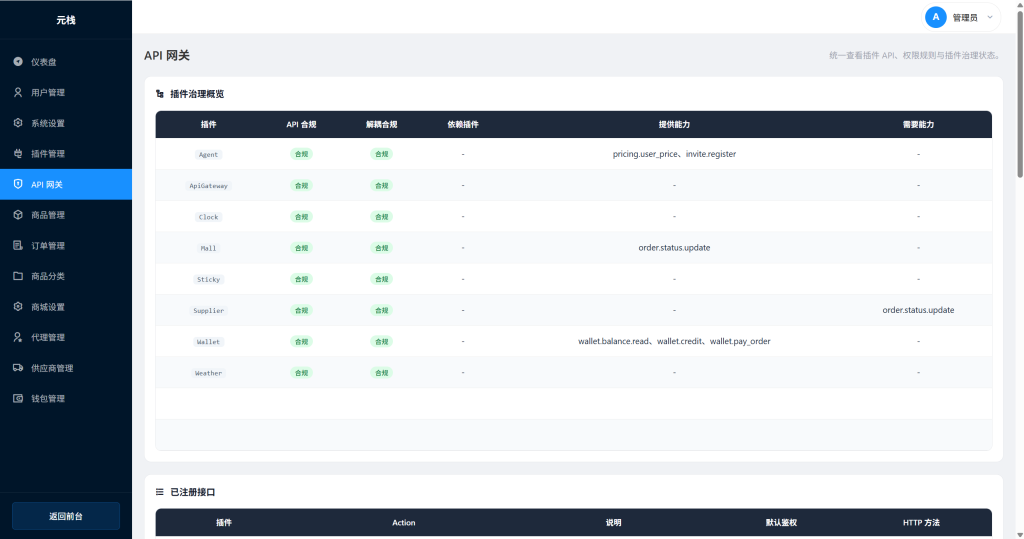Viewport: 1024px width, 539px height.
Task: Click the wallet icon for 钱包管理
Action: 18,399
